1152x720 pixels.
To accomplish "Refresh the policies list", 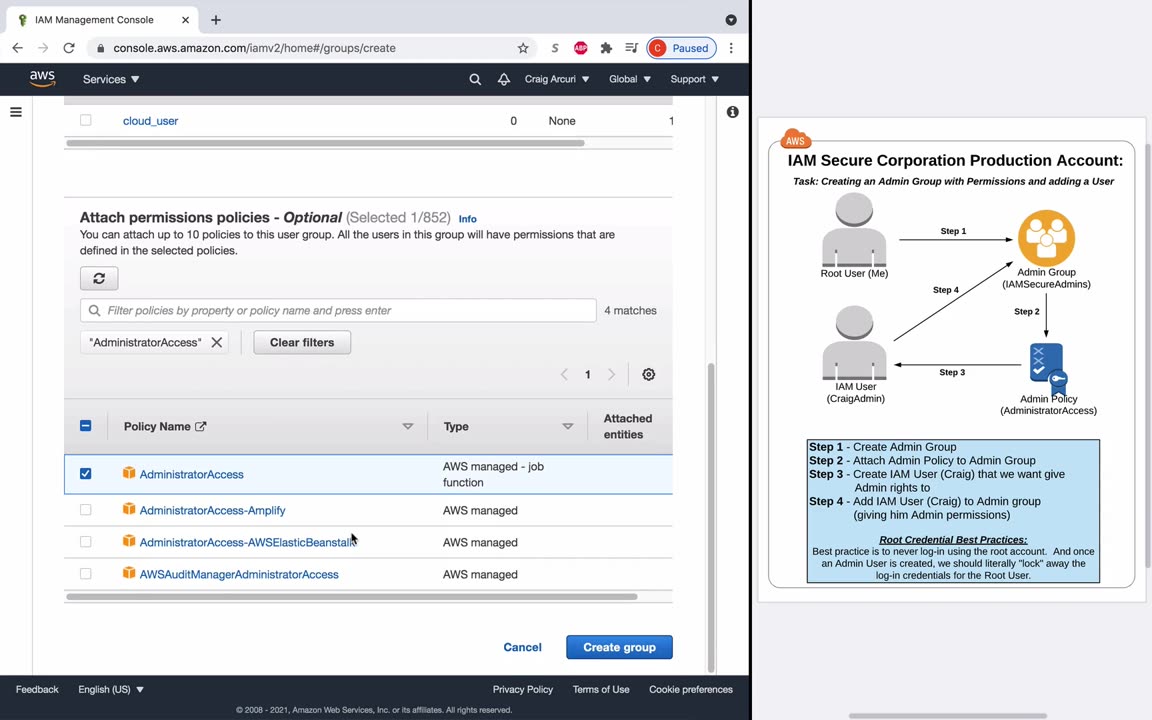I will 99,278.
